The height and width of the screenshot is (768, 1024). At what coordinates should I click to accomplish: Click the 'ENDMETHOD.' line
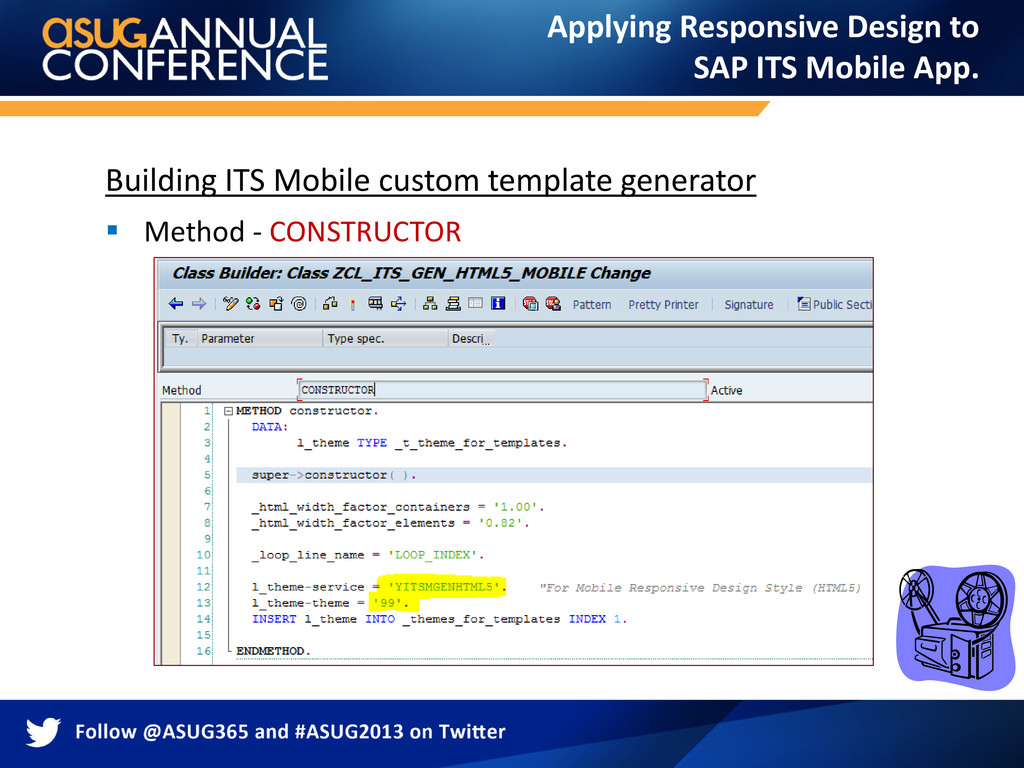273,651
